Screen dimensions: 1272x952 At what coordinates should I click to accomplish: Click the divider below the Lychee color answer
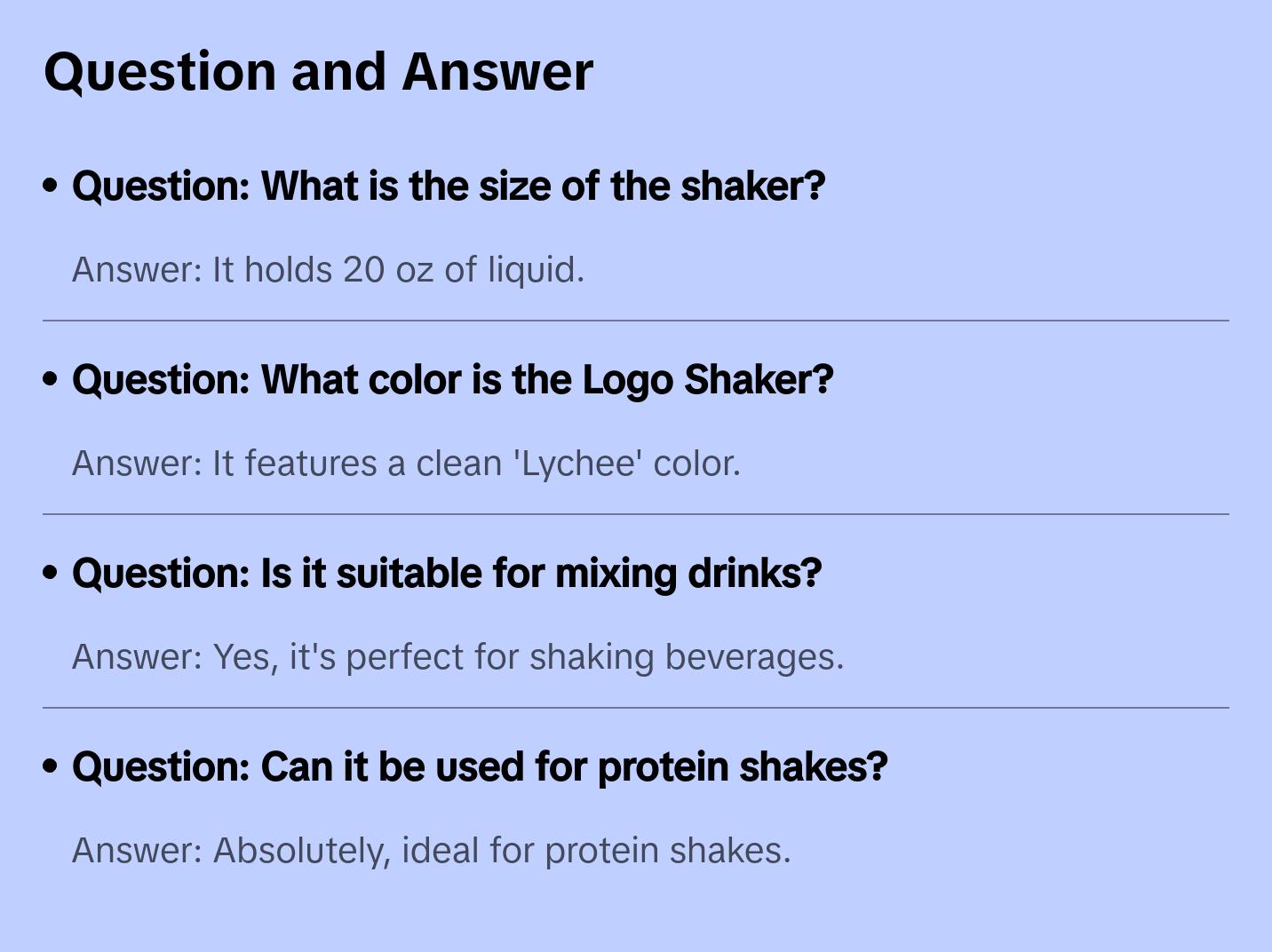[x=636, y=514]
